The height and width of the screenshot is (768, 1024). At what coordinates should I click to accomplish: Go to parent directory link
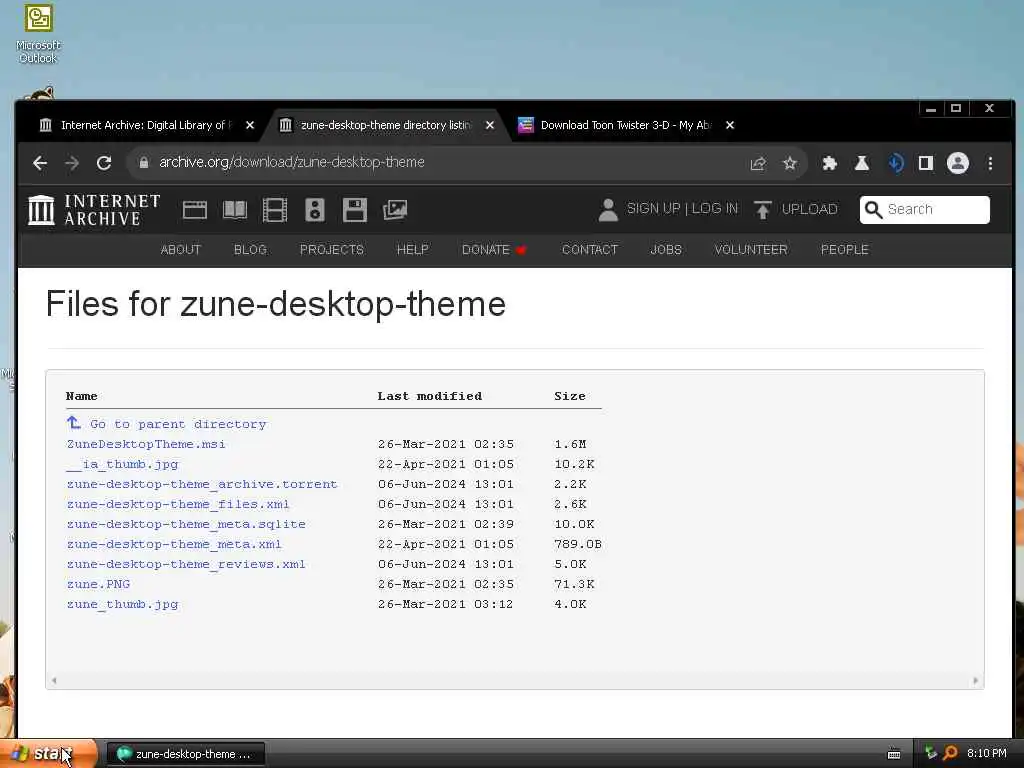(x=167, y=424)
